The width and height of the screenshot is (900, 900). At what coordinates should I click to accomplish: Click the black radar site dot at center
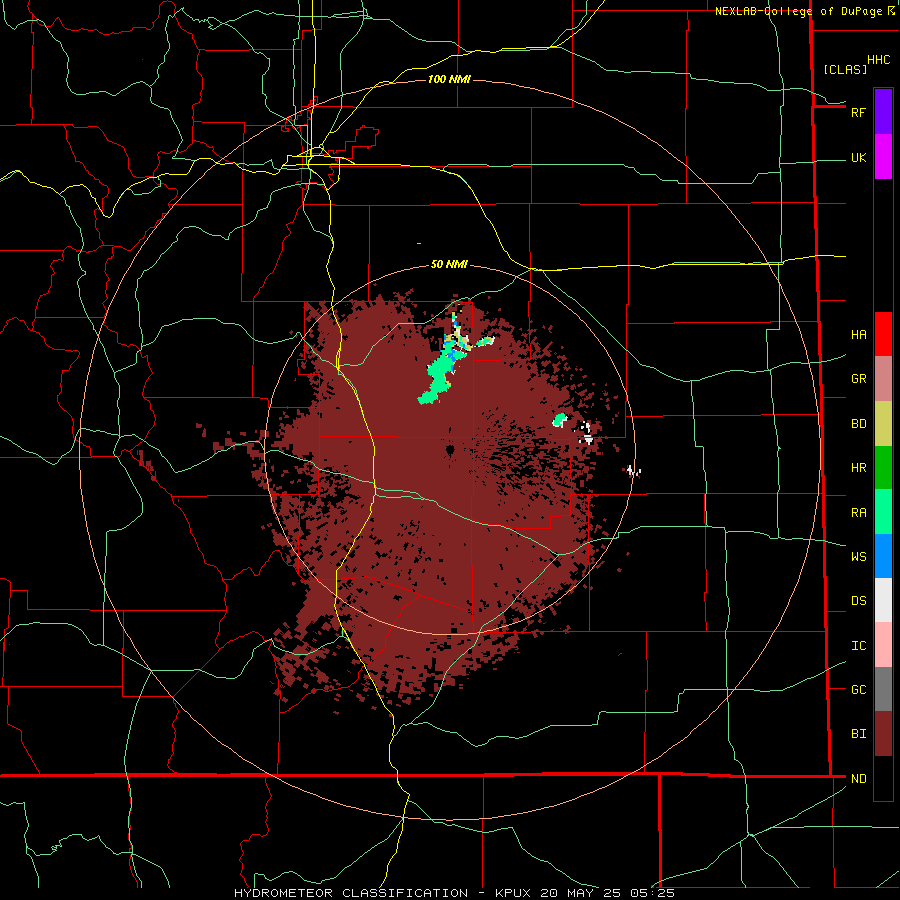449,449
